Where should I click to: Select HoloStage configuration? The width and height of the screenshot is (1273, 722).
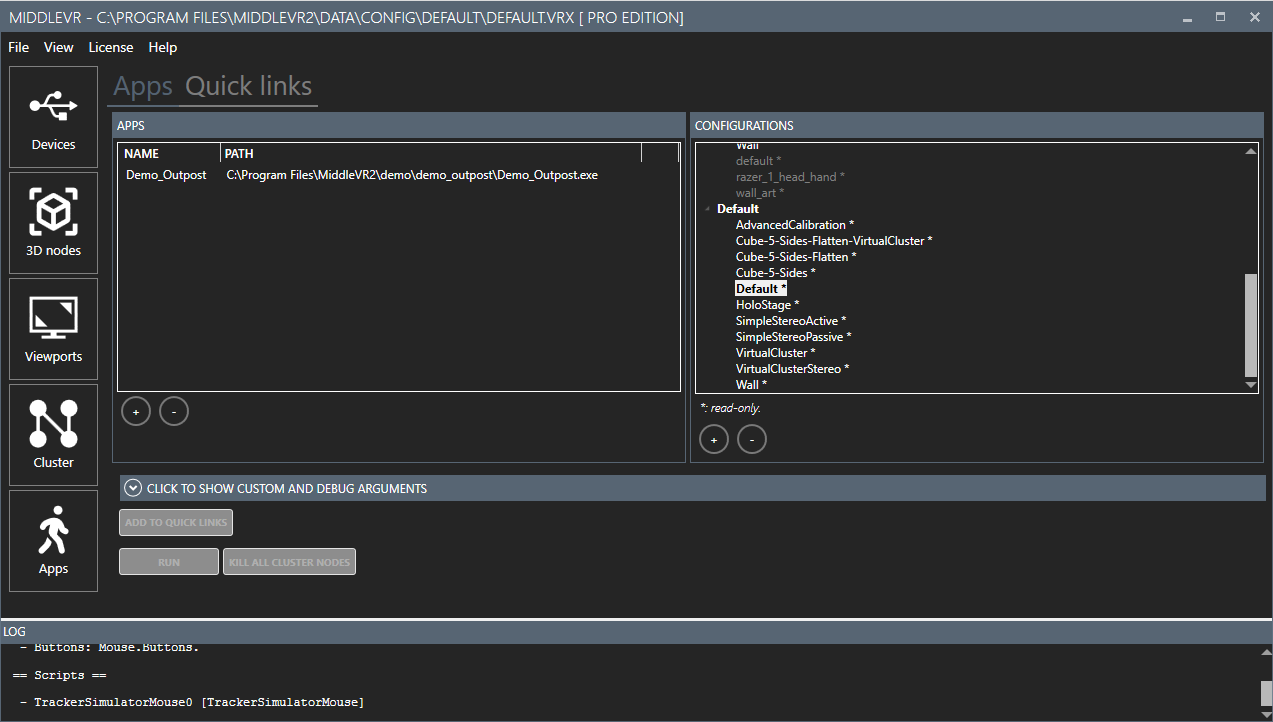[x=767, y=305]
